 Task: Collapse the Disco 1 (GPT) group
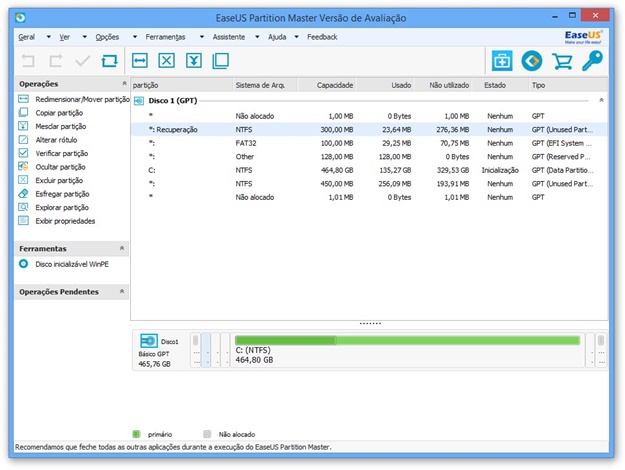point(601,100)
